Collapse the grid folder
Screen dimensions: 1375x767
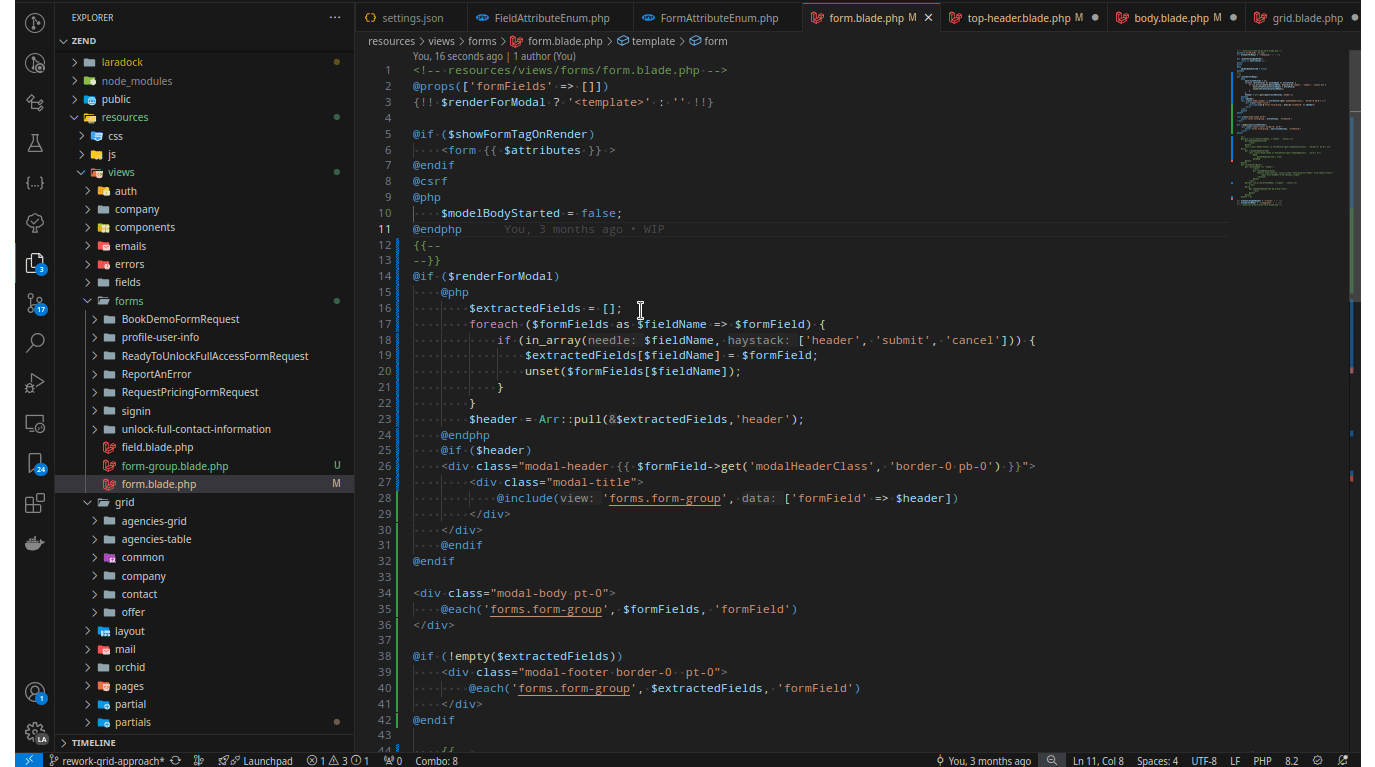[x=124, y=503]
